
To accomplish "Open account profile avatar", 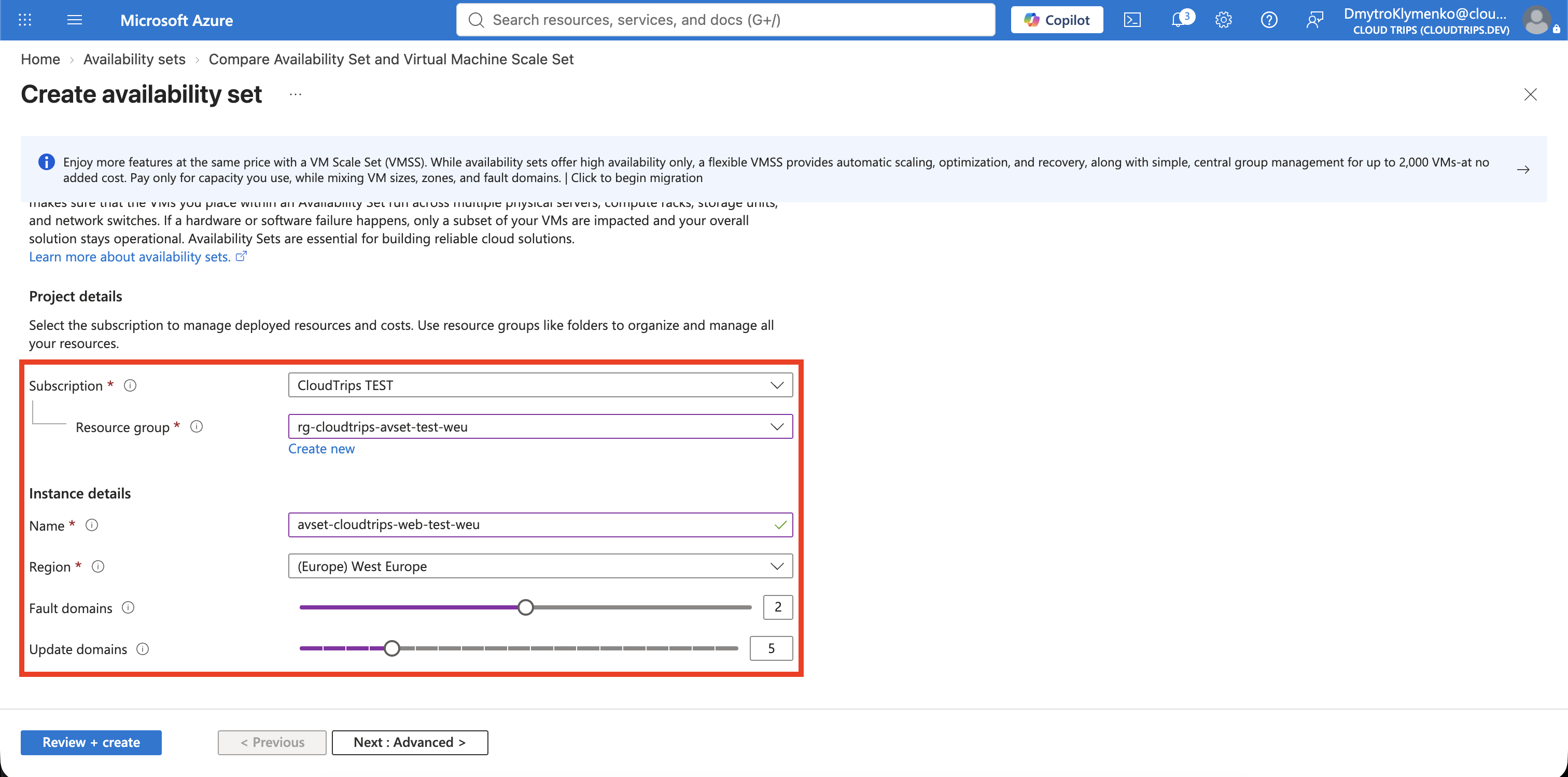I will [1536, 20].
